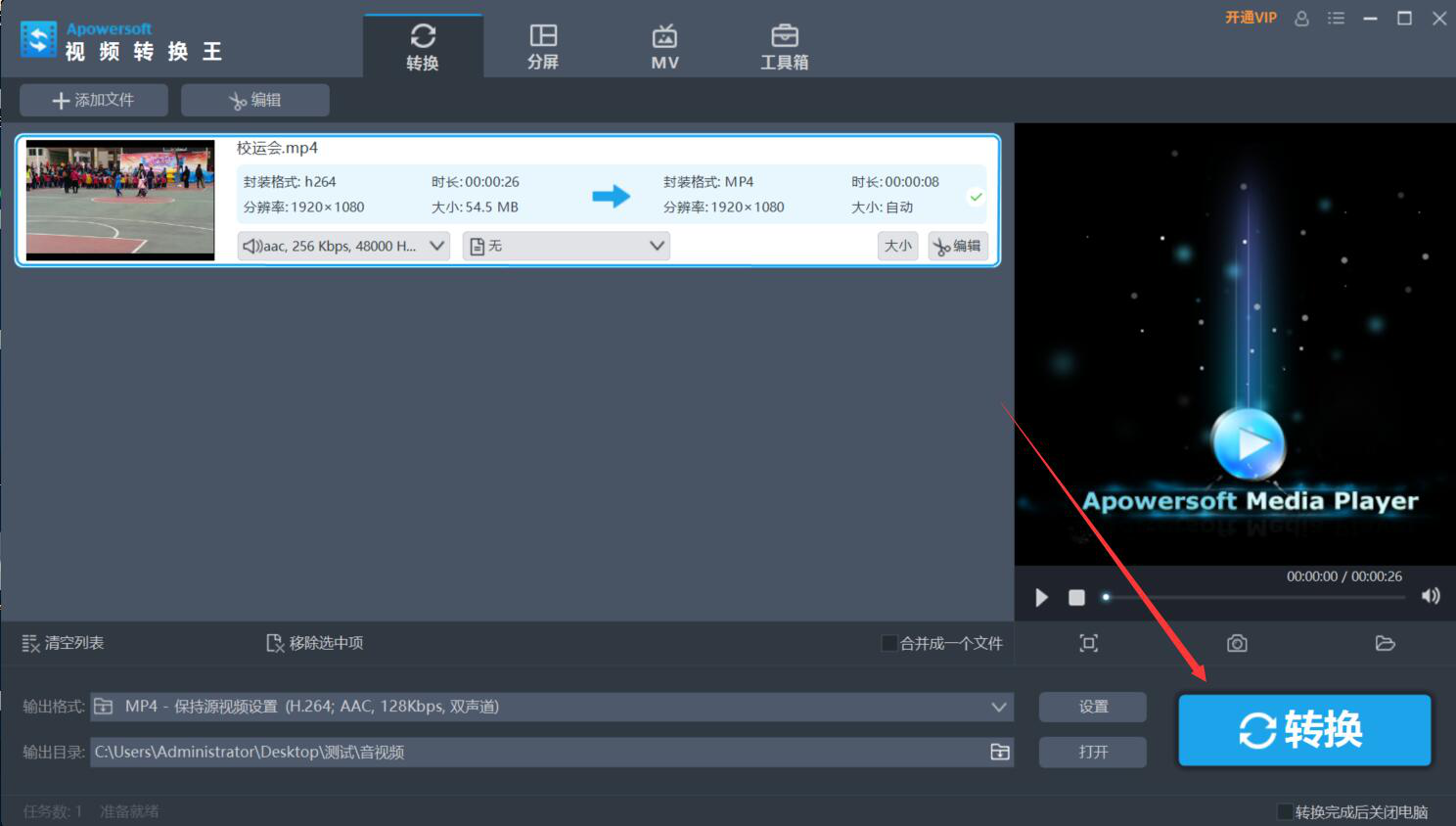Click the Apowersoft Media Player play logo
1456x826 pixels.
coord(1248,443)
